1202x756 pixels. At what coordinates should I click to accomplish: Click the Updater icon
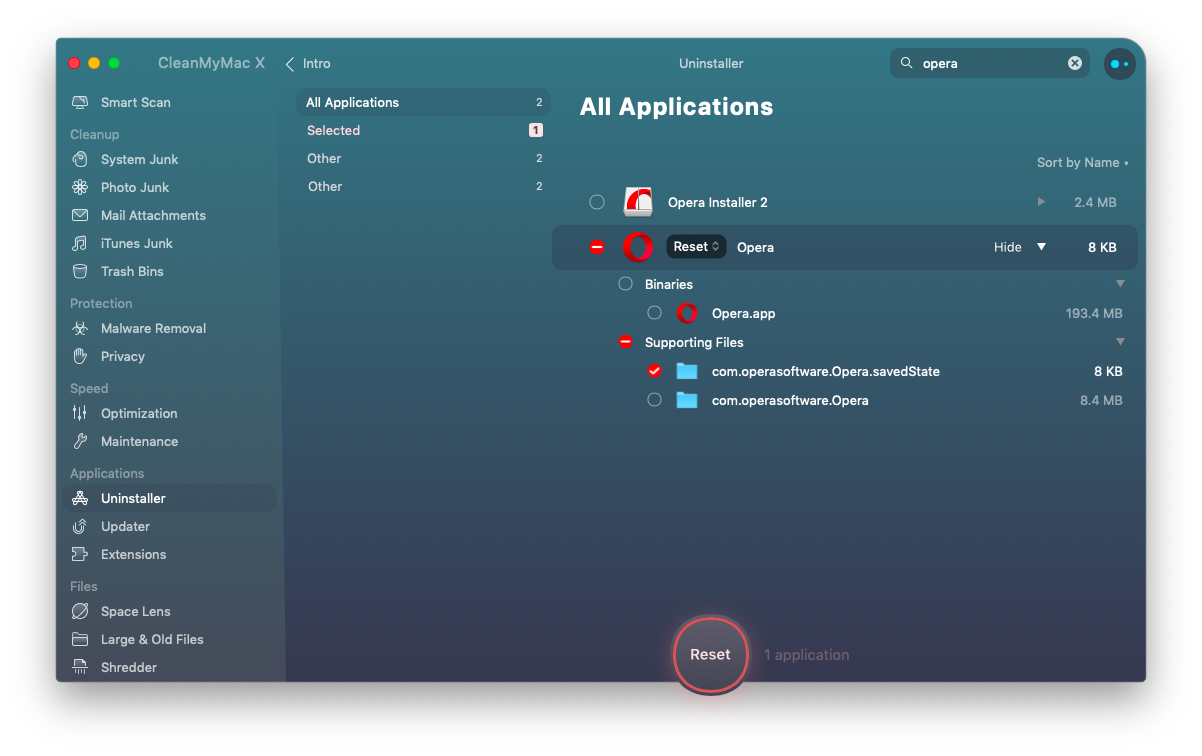point(80,526)
